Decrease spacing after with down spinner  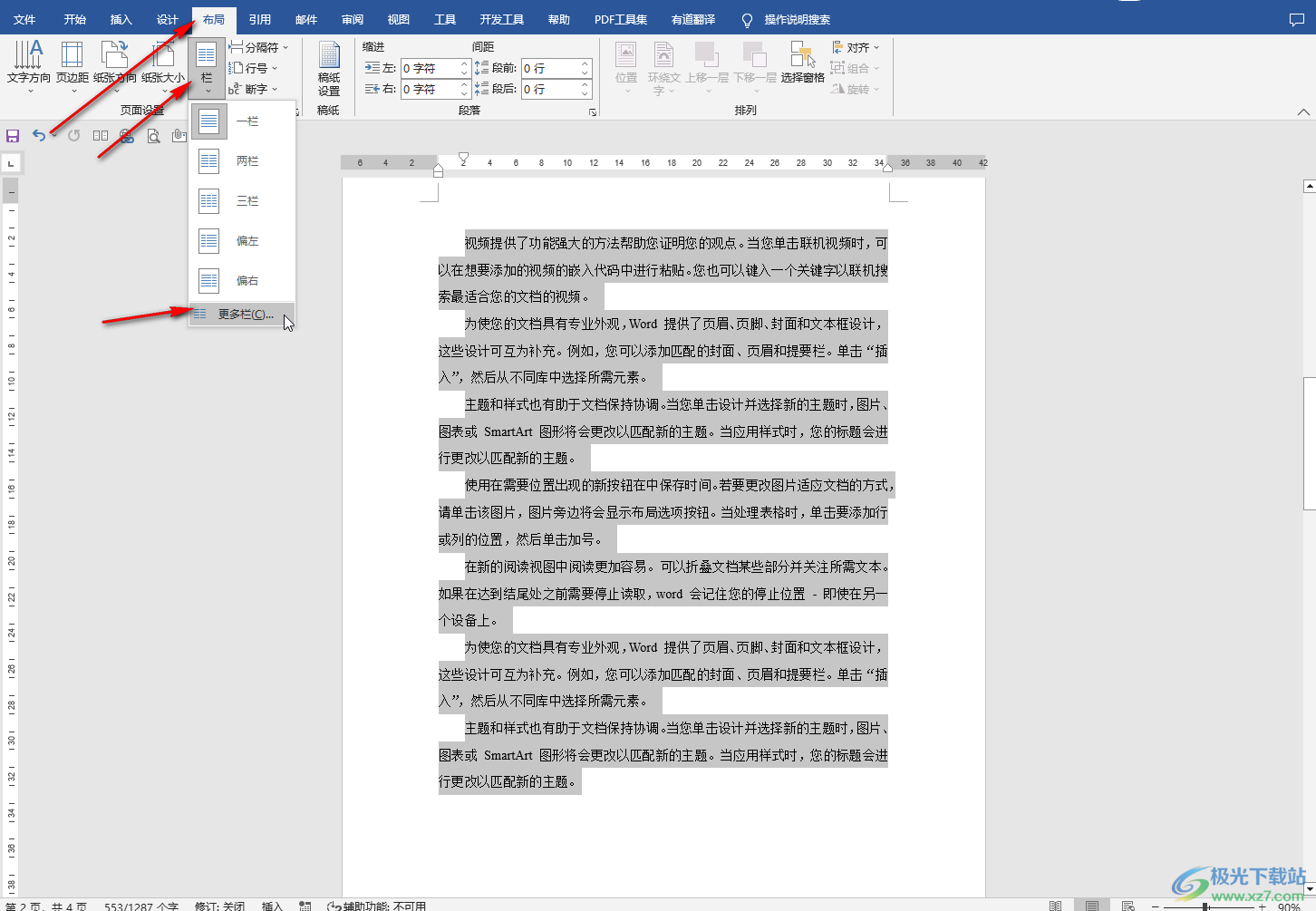point(585,93)
